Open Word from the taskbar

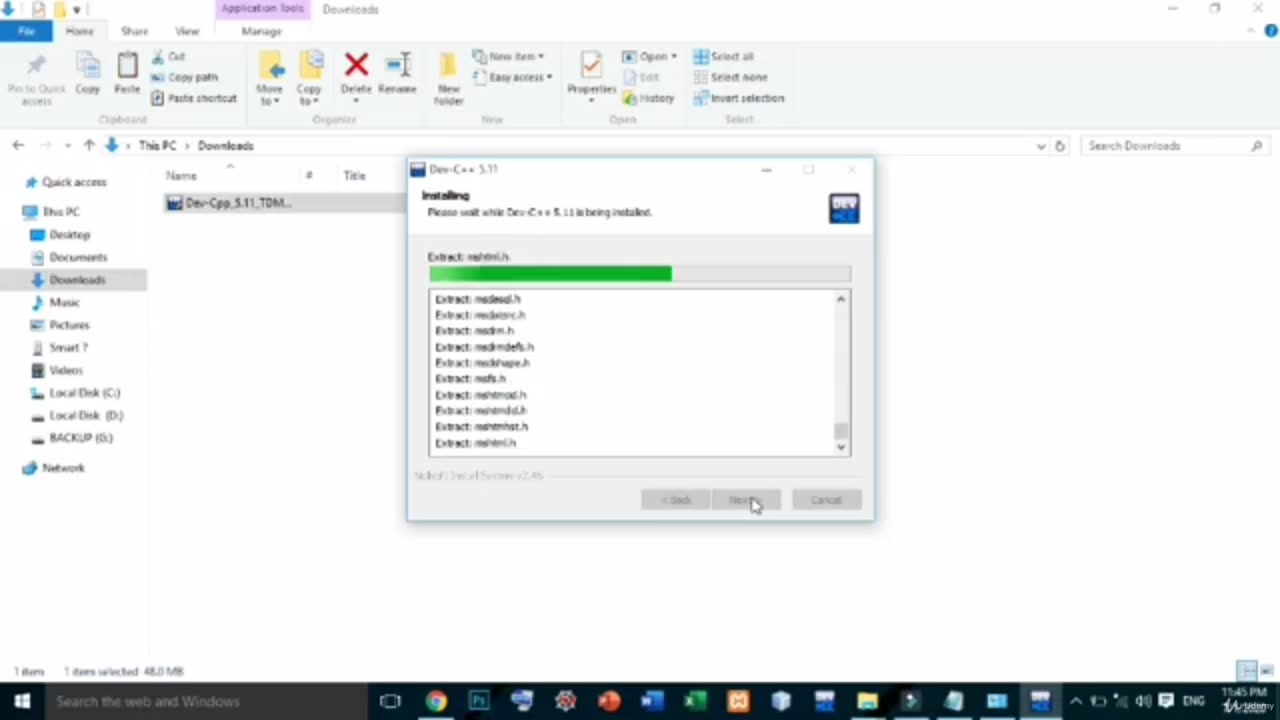click(x=652, y=701)
